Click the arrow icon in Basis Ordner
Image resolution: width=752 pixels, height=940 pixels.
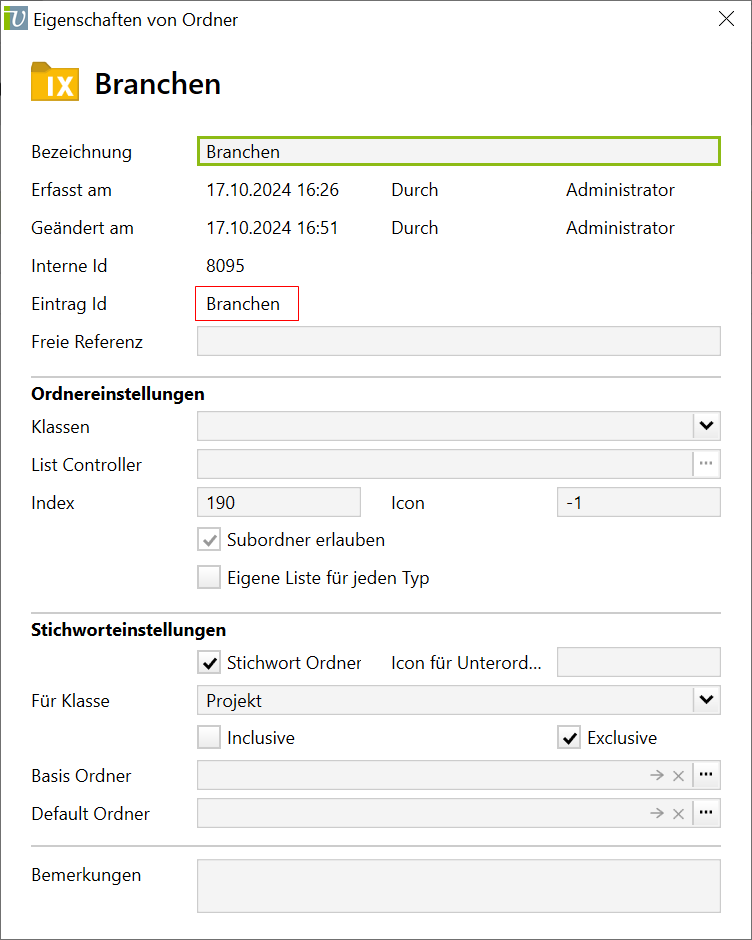click(x=656, y=775)
